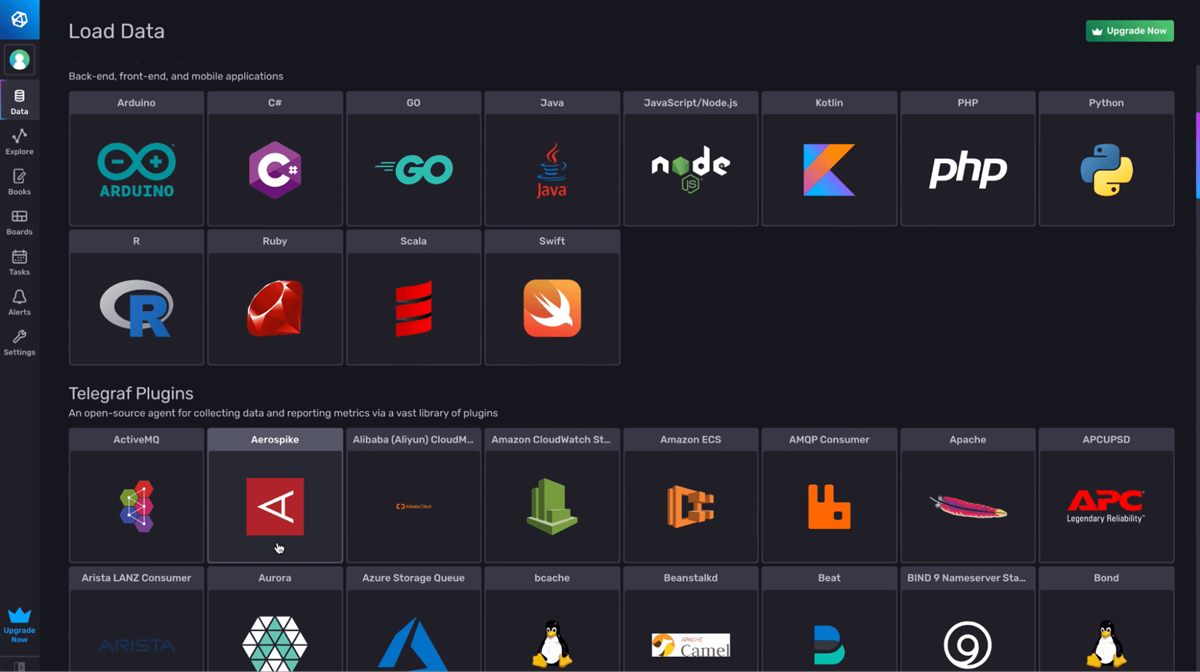
Task: Go to Explore in the sidebar
Action: coord(19,141)
